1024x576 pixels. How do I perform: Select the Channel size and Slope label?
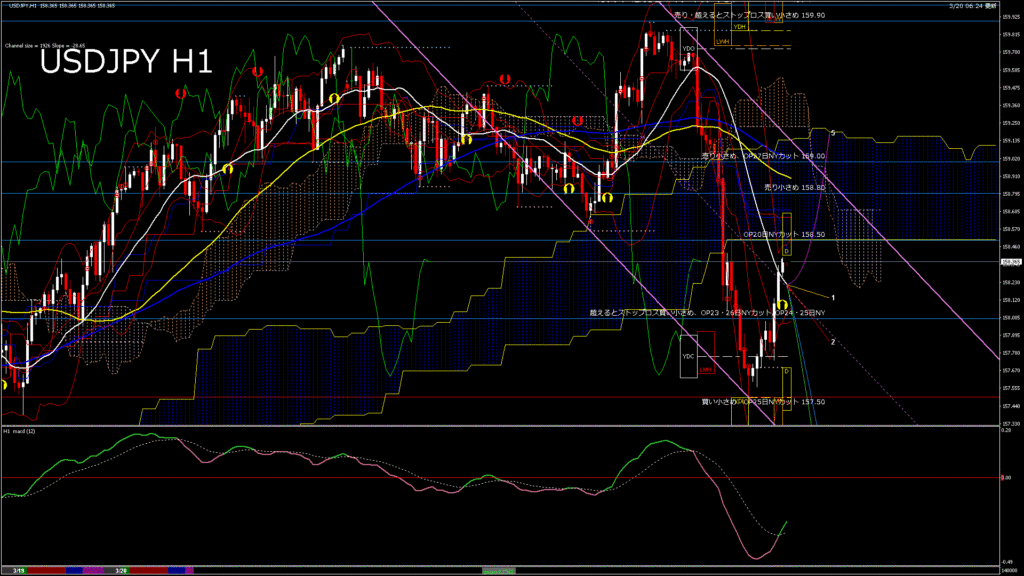pyautogui.click(x=44, y=45)
